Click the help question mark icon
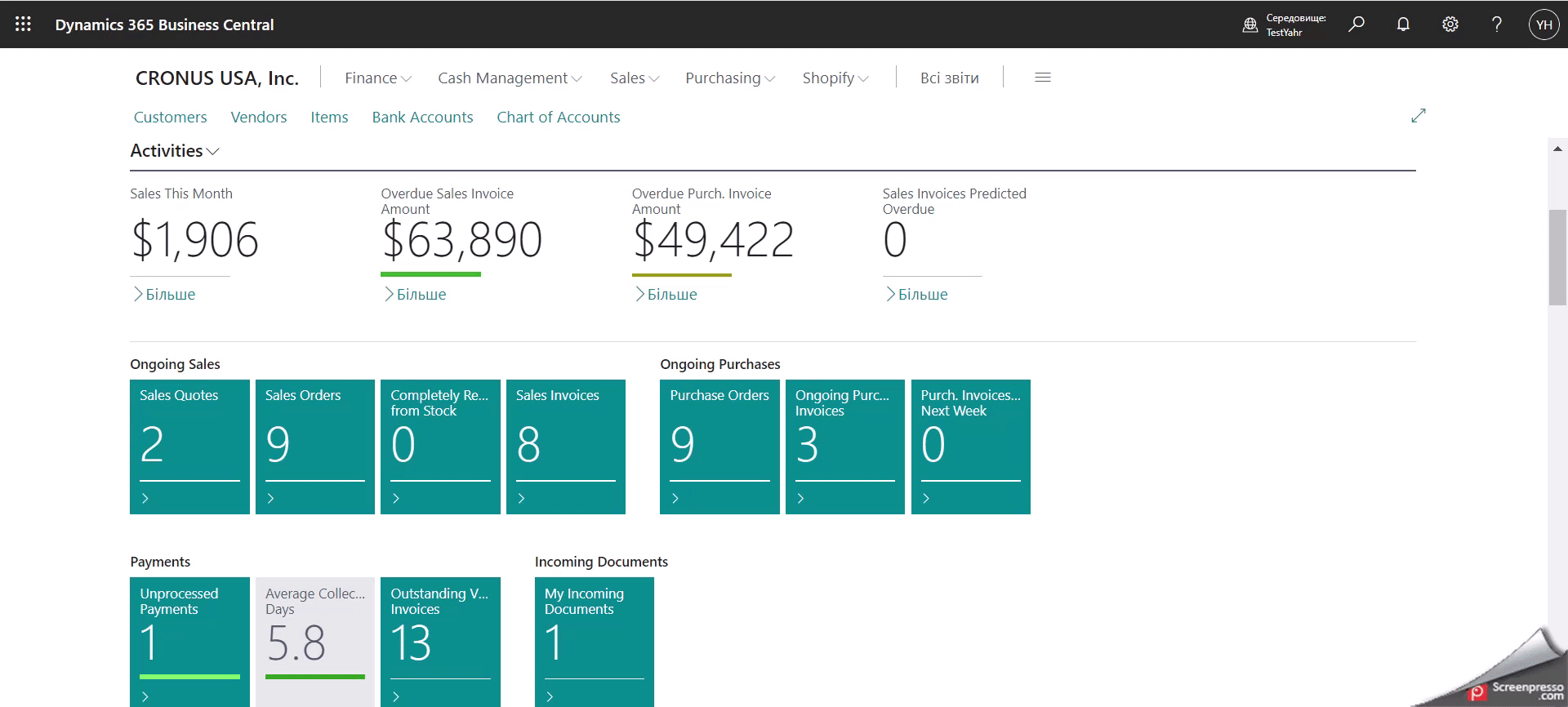The width and height of the screenshot is (1568, 707). pos(1497,24)
